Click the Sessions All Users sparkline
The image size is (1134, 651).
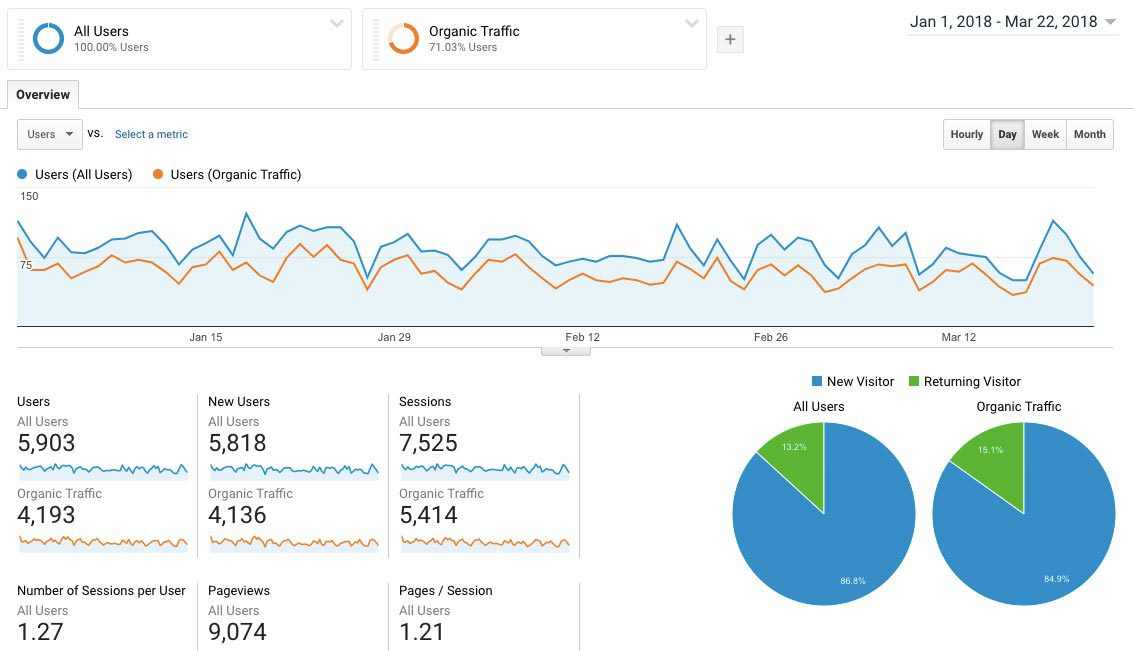pyautogui.click(x=484, y=469)
